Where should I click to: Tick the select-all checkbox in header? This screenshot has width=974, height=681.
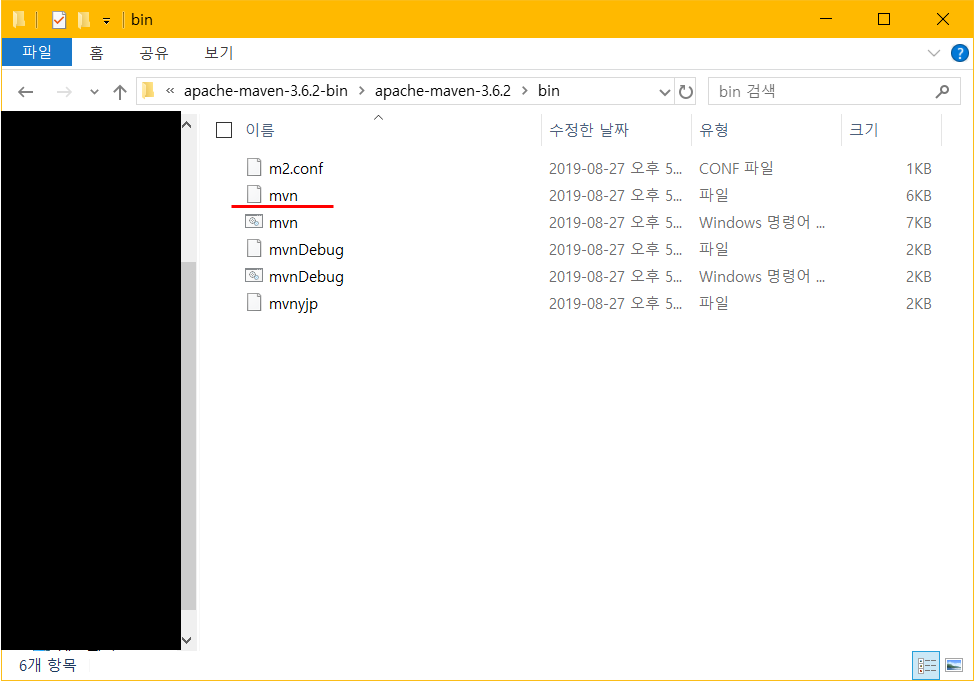click(x=224, y=130)
